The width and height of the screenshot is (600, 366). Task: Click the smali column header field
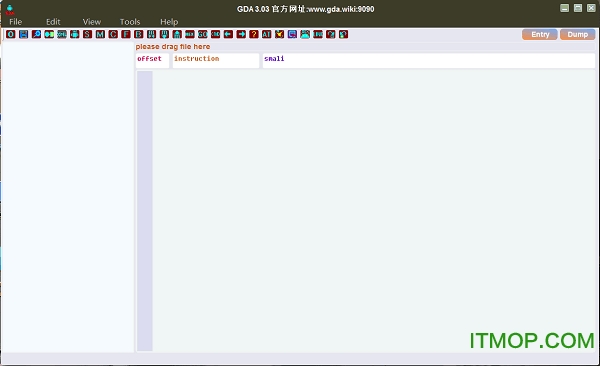click(429, 60)
